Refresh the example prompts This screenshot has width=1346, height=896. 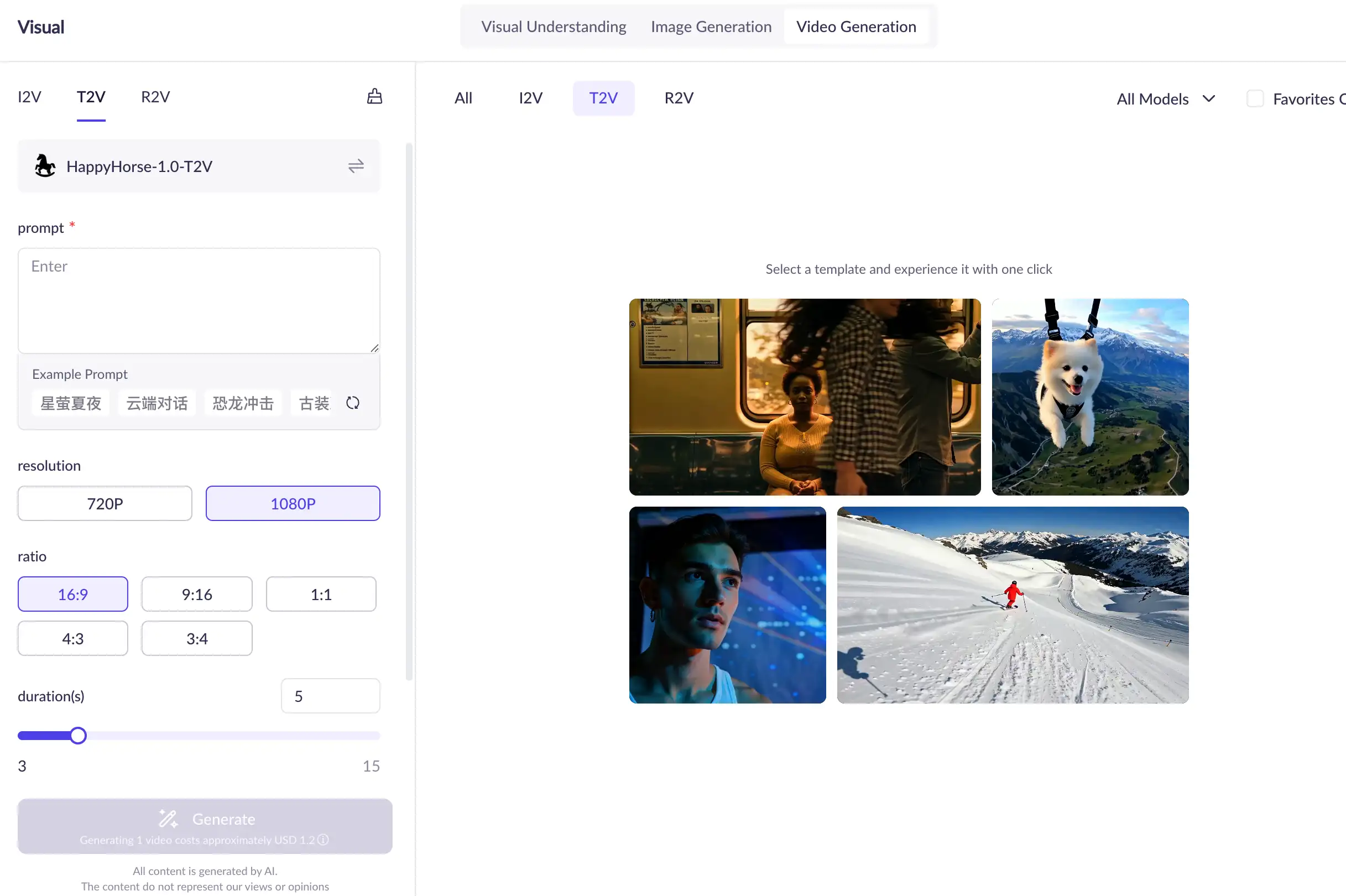(x=352, y=403)
